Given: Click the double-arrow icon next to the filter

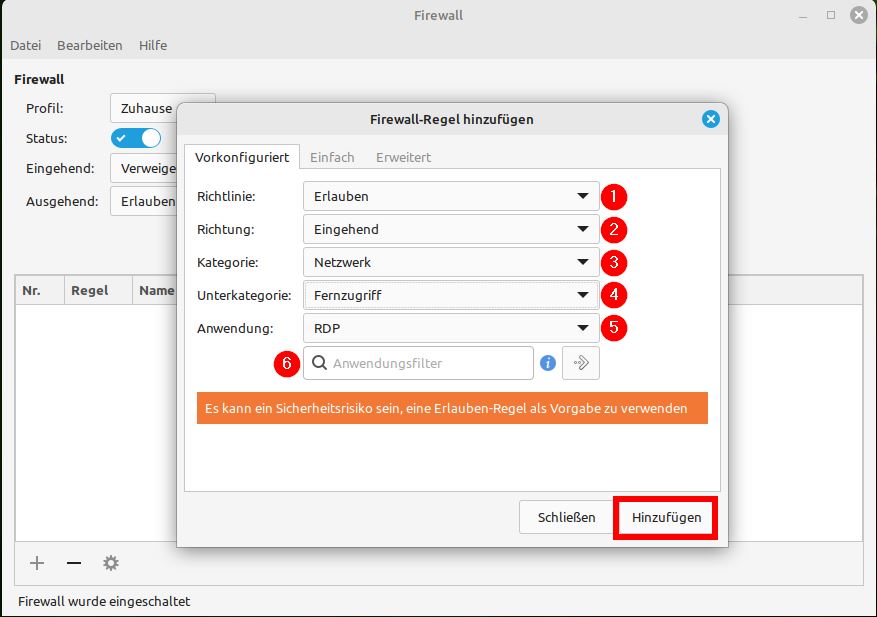Looking at the screenshot, I should point(580,363).
